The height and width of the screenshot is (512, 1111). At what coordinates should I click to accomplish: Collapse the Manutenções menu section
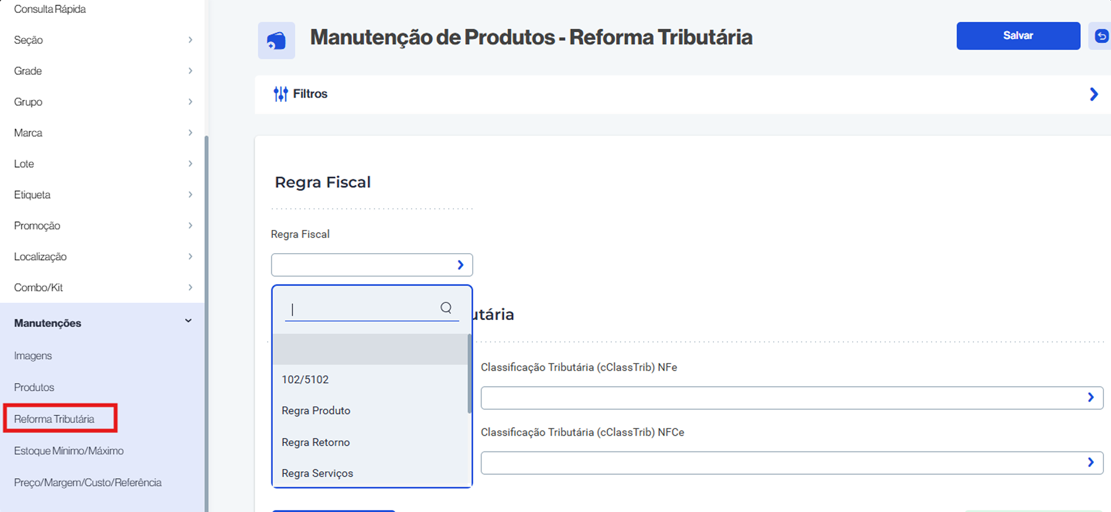click(188, 322)
